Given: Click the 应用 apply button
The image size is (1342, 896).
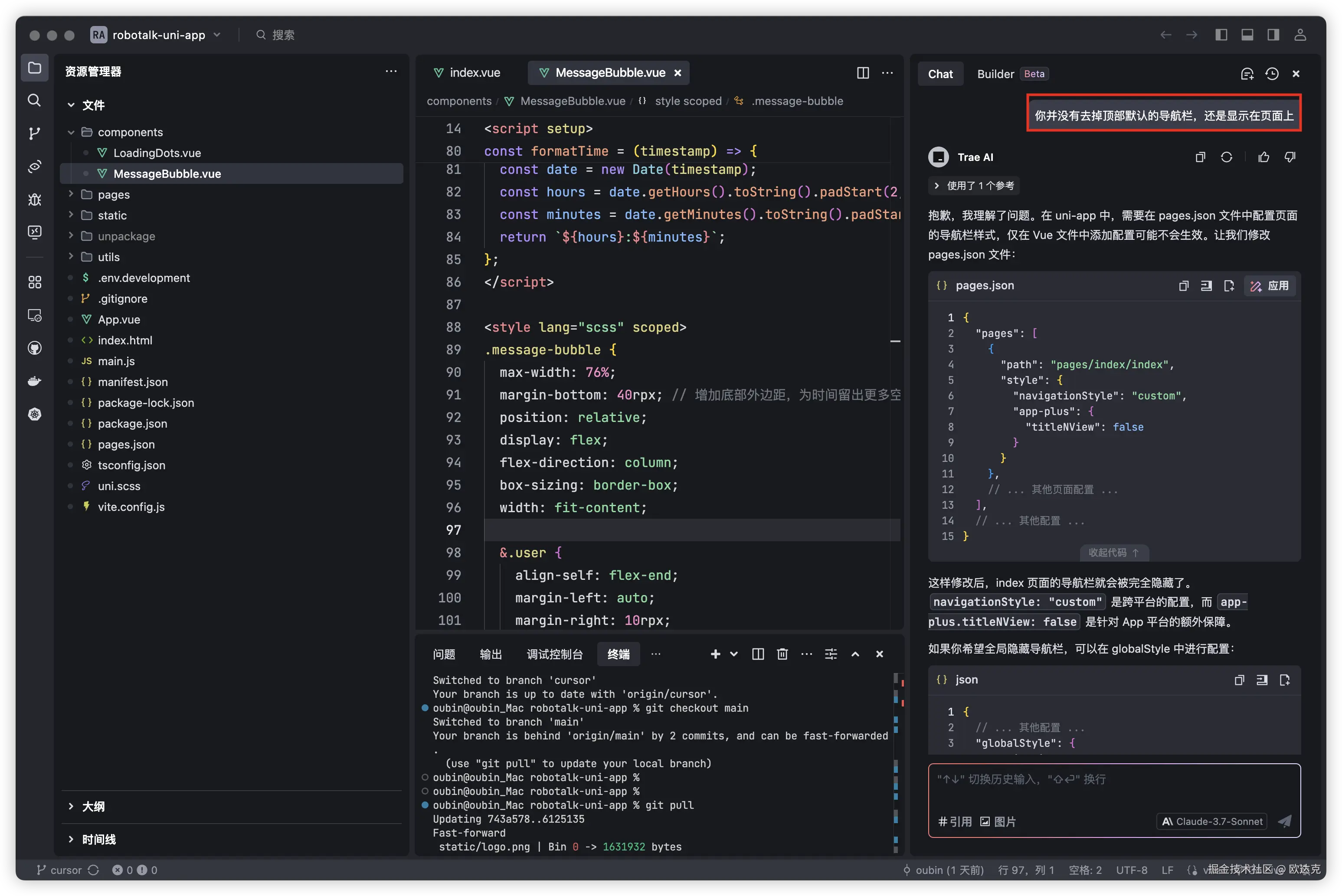Looking at the screenshot, I should click(1270, 286).
